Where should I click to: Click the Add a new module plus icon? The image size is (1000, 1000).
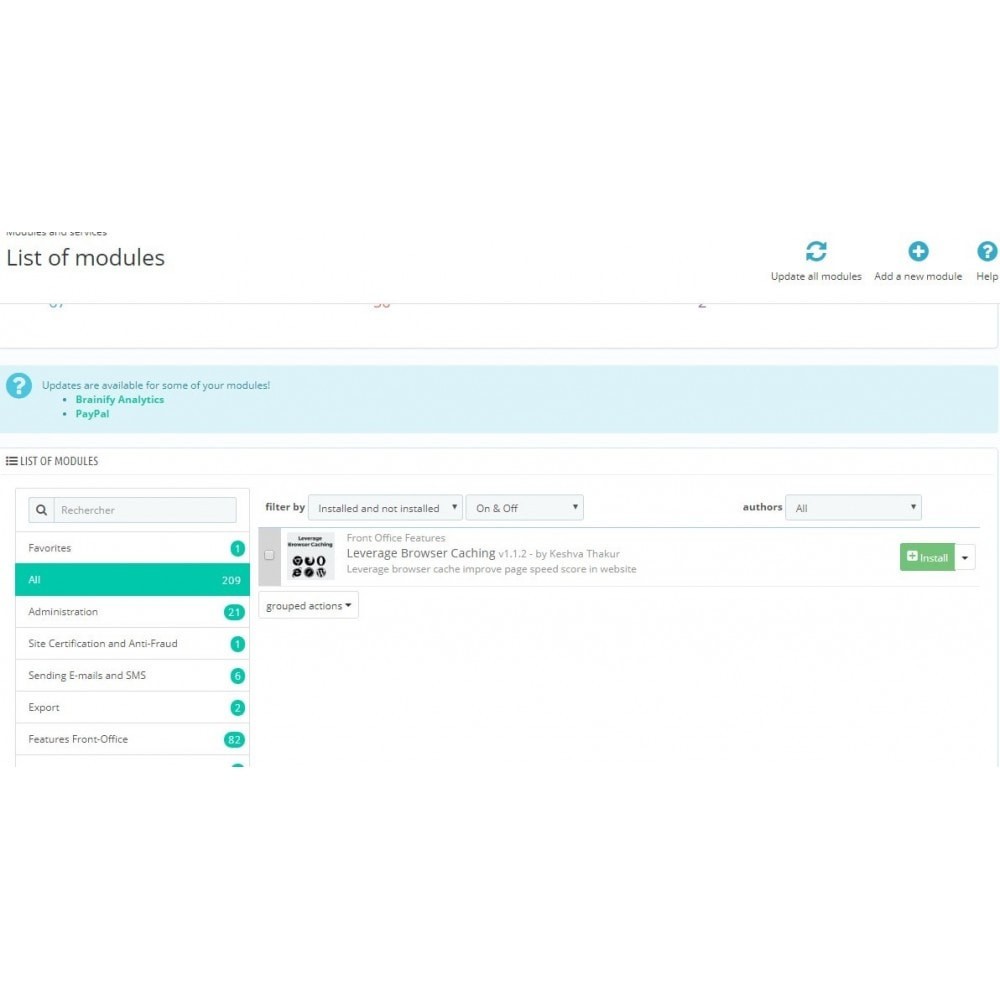pos(918,251)
